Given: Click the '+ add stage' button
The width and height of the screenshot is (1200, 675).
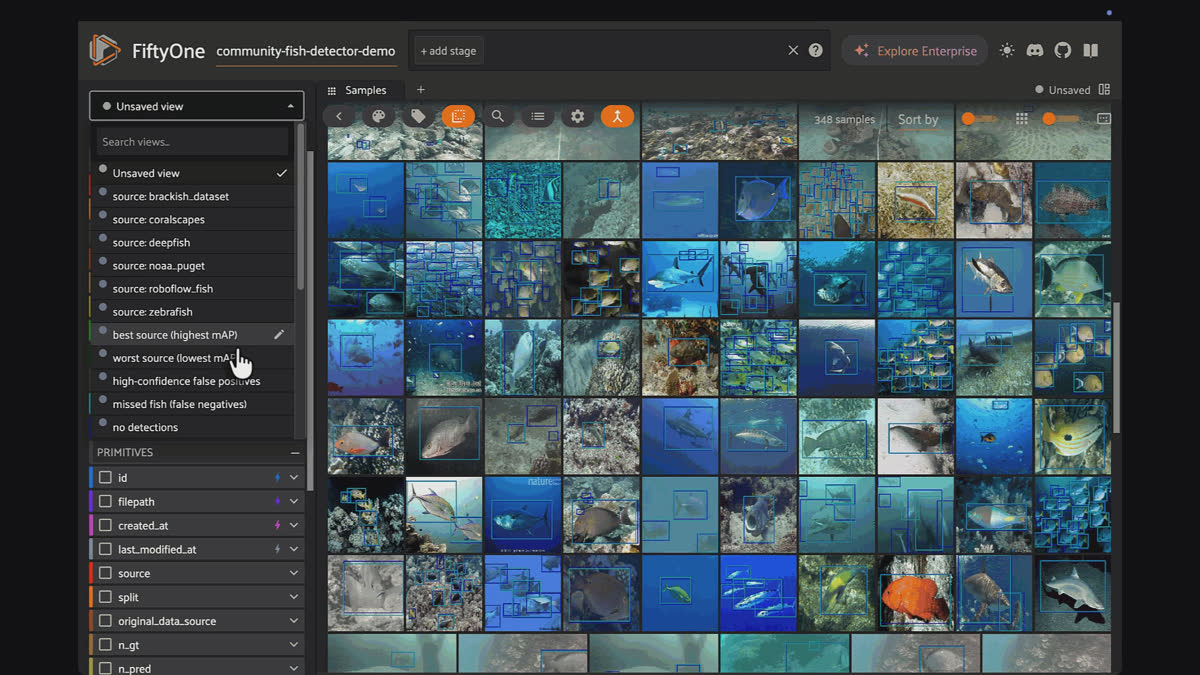Looking at the screenshot, I should 448,51.
